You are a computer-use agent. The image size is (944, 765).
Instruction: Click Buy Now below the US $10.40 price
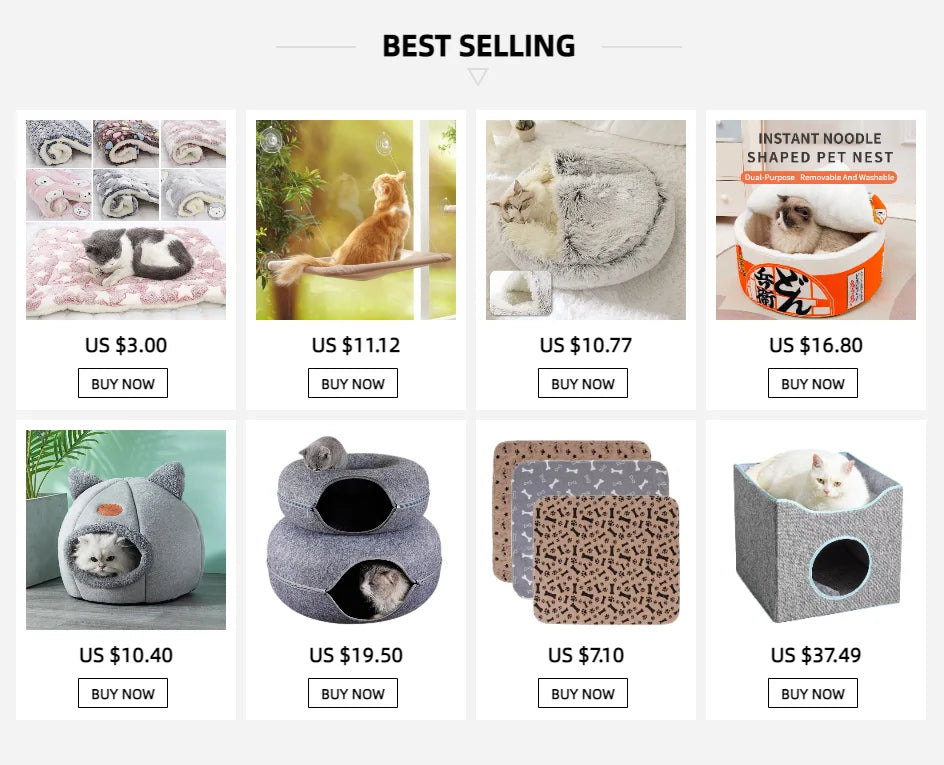point(123,694)
